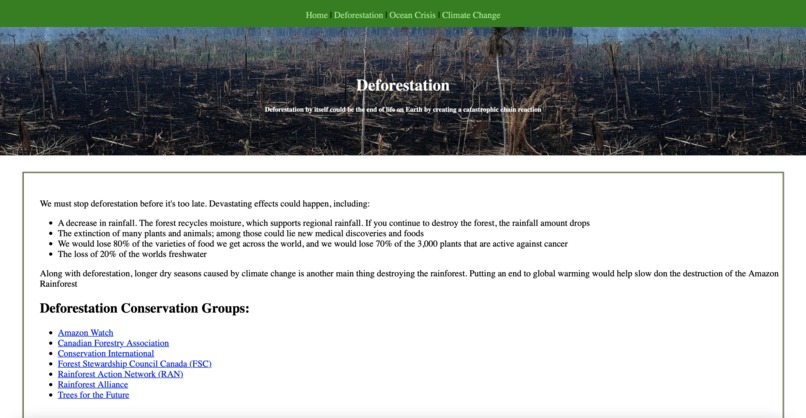The image size is (806, 418).
Task: Visit the Rainforest Alliance link
Action: tap(93, 384)
